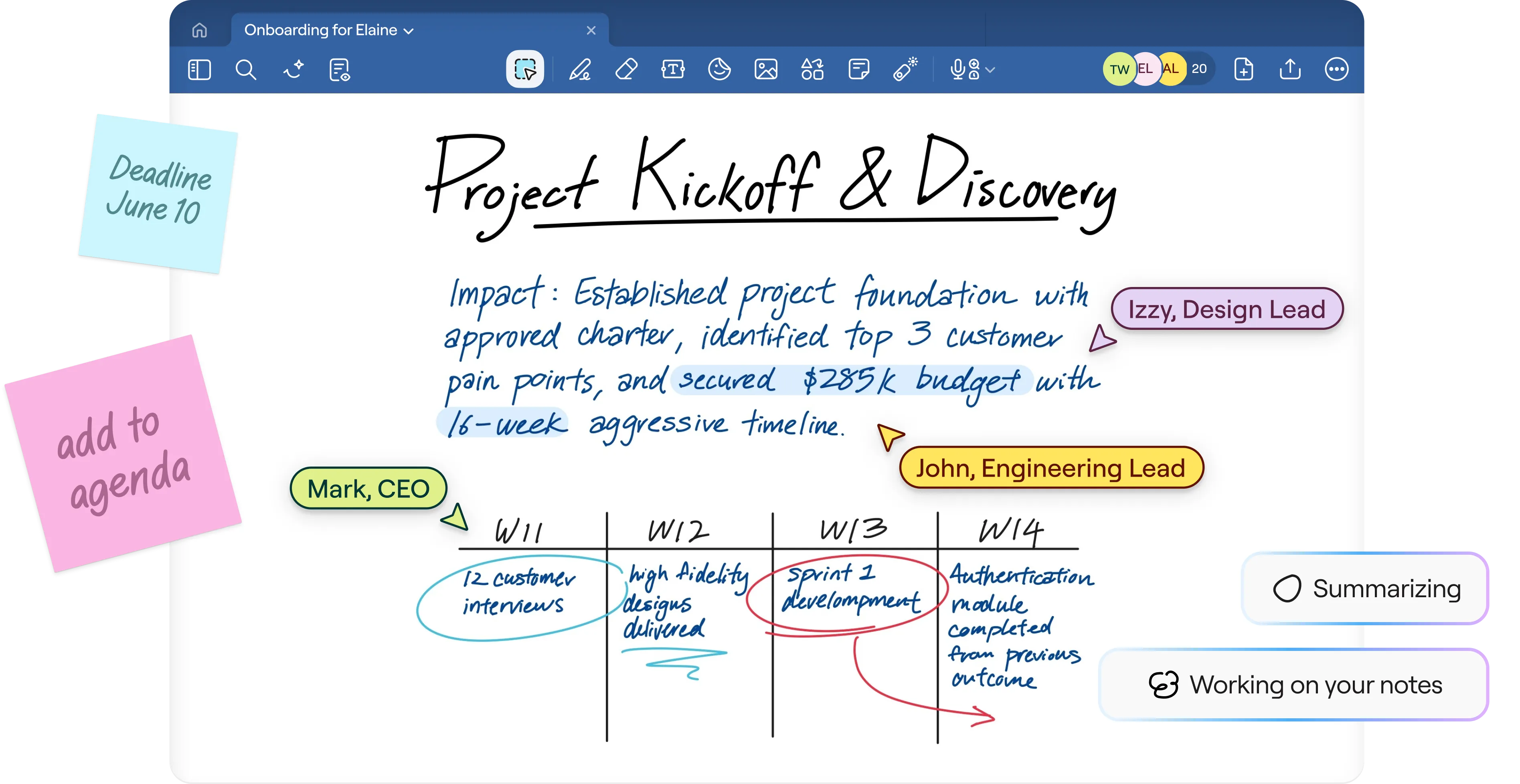Expand the microphone recording options chevron
This screenshot has height=784, width=1520.
click(991, 70)
